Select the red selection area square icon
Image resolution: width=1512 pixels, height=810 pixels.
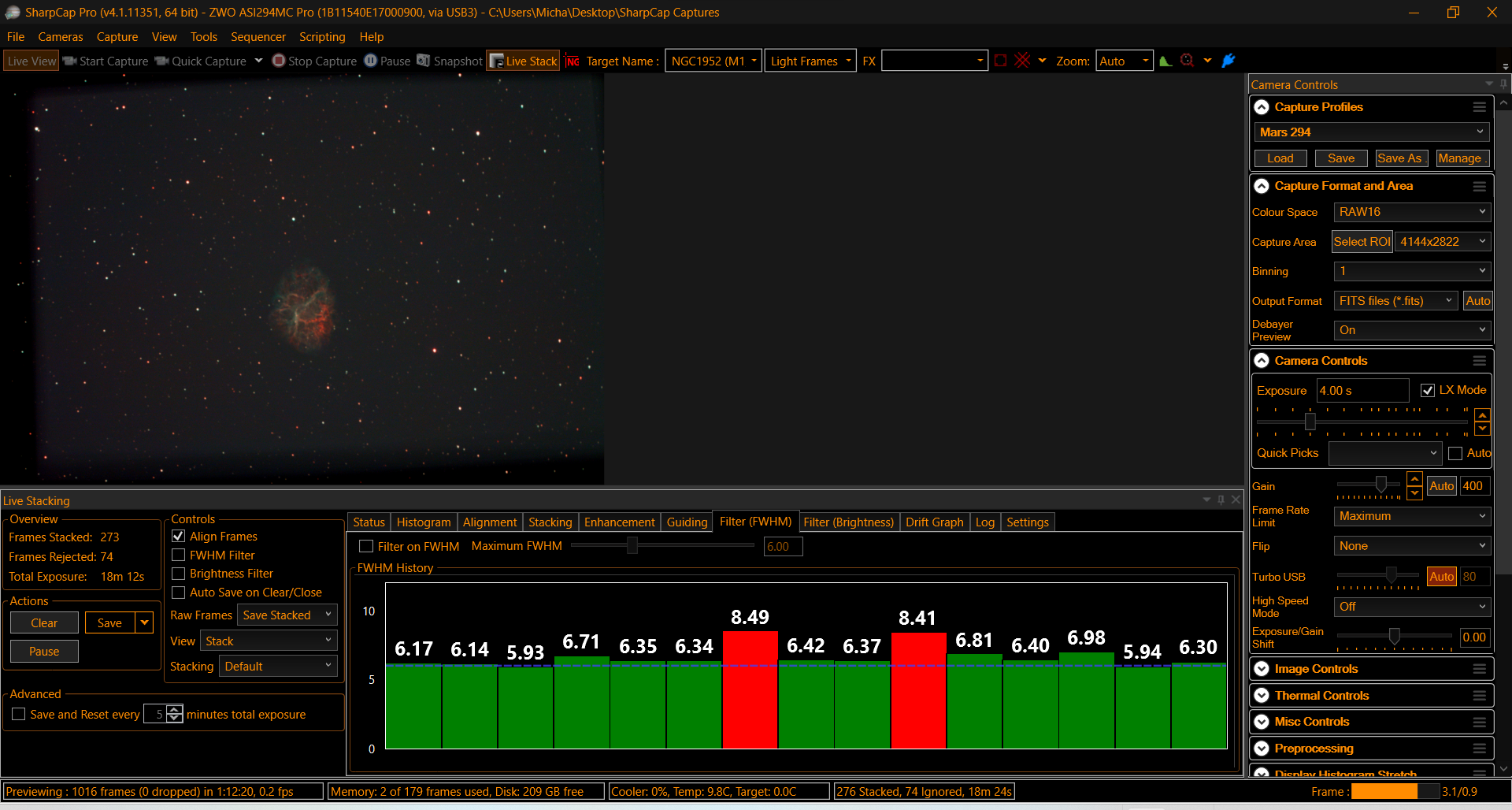point(1000,61)
